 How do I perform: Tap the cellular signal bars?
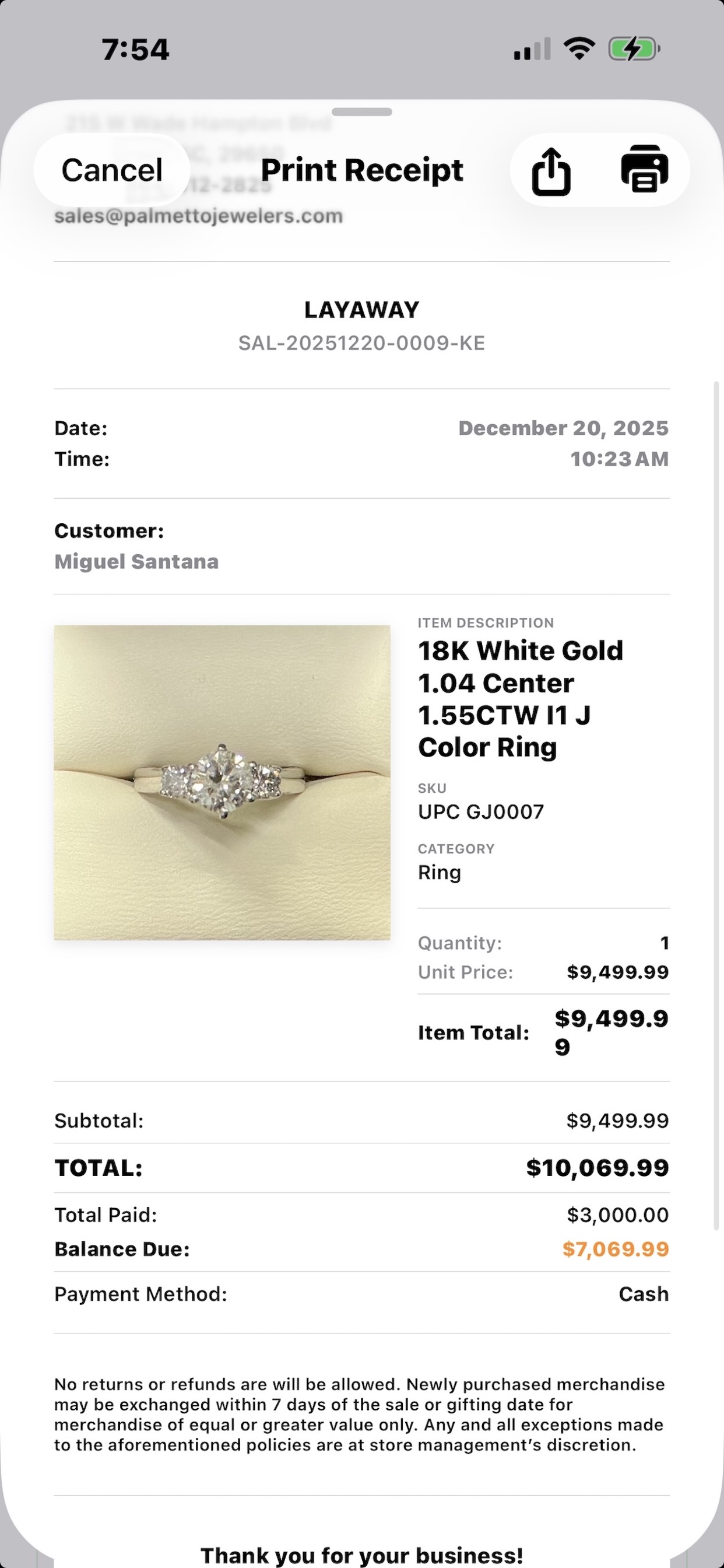click(x=532, y=50)
